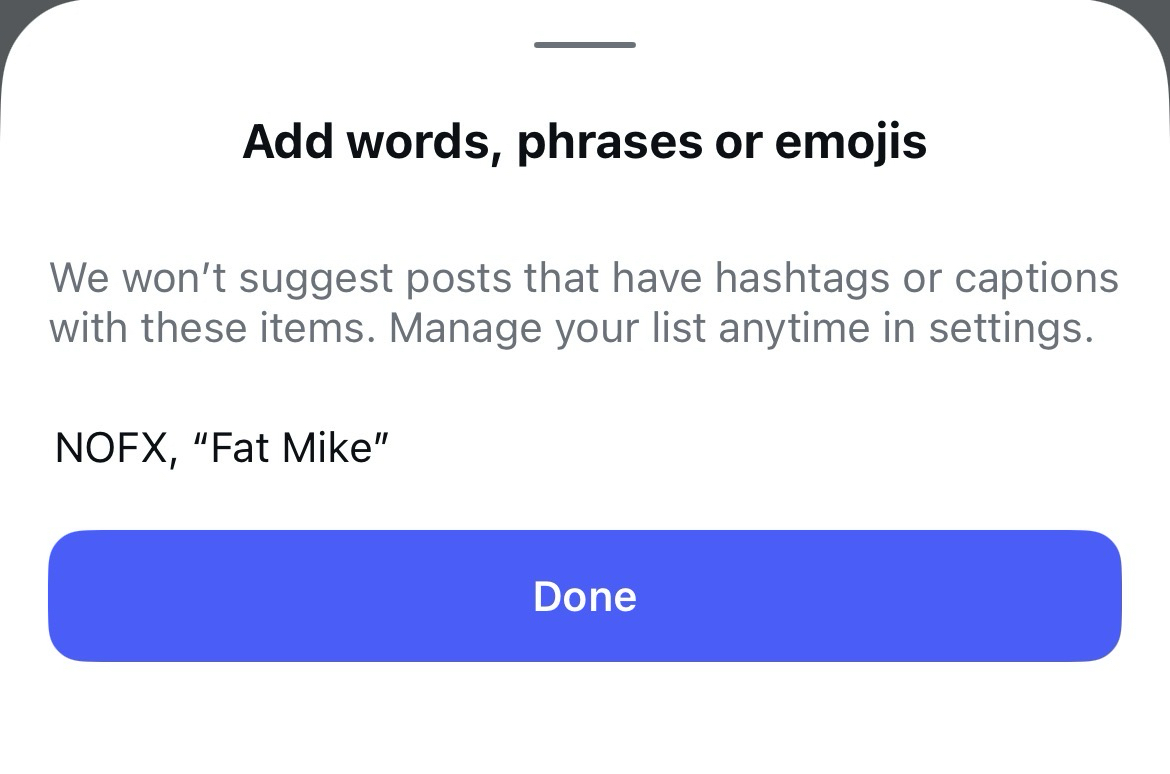
Task: Tap the blue Done button
Action: pyautogui.click(x=585, y=596)
